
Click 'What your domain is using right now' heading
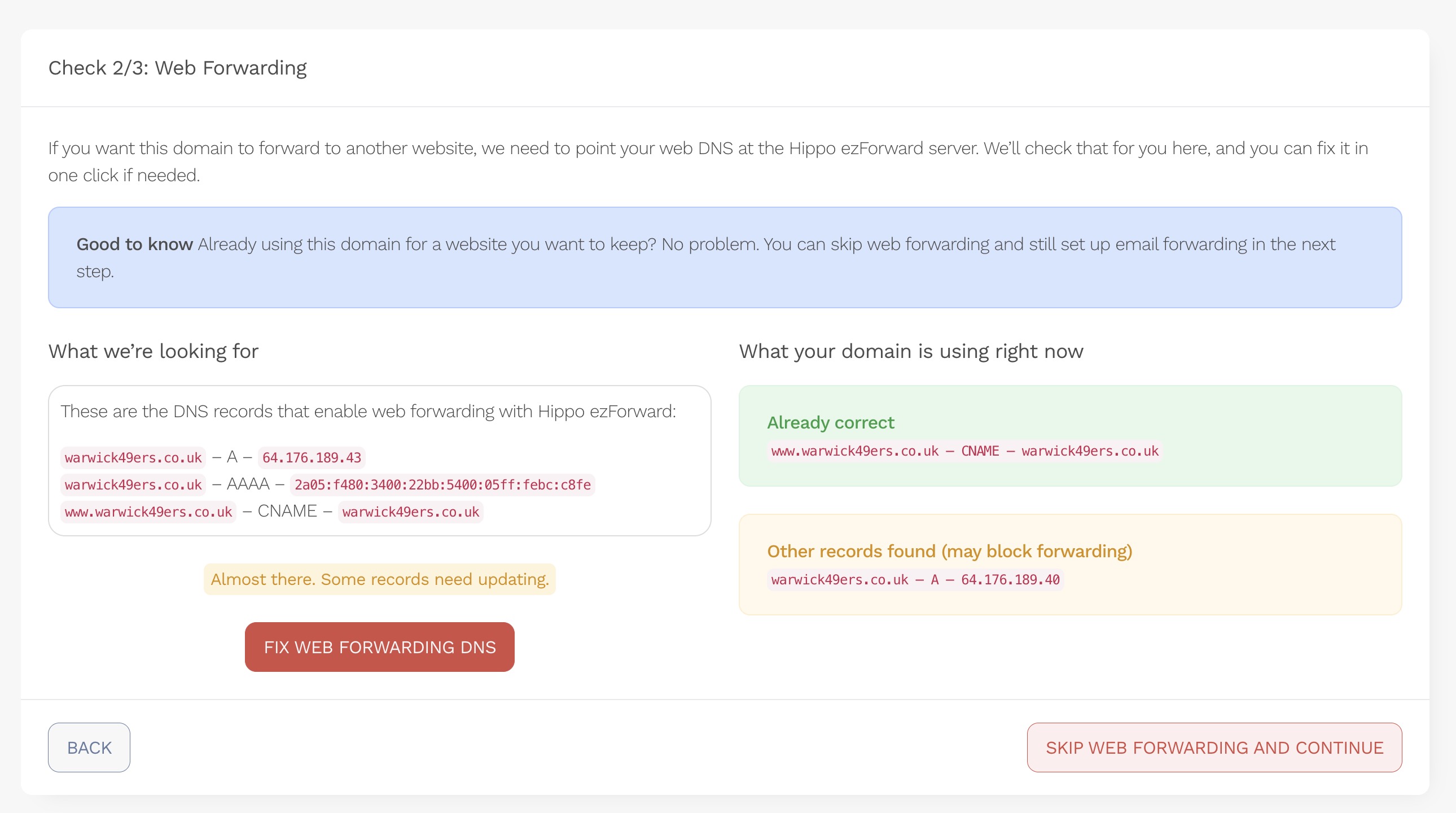(x=911, y=351)
